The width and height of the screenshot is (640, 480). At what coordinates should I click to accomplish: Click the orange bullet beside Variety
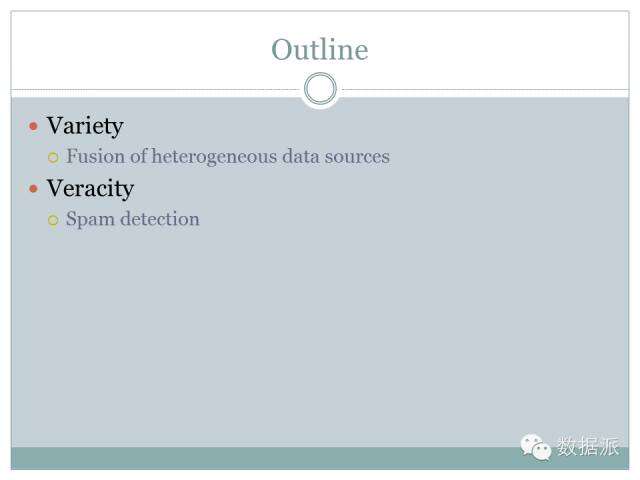(34, 127)
